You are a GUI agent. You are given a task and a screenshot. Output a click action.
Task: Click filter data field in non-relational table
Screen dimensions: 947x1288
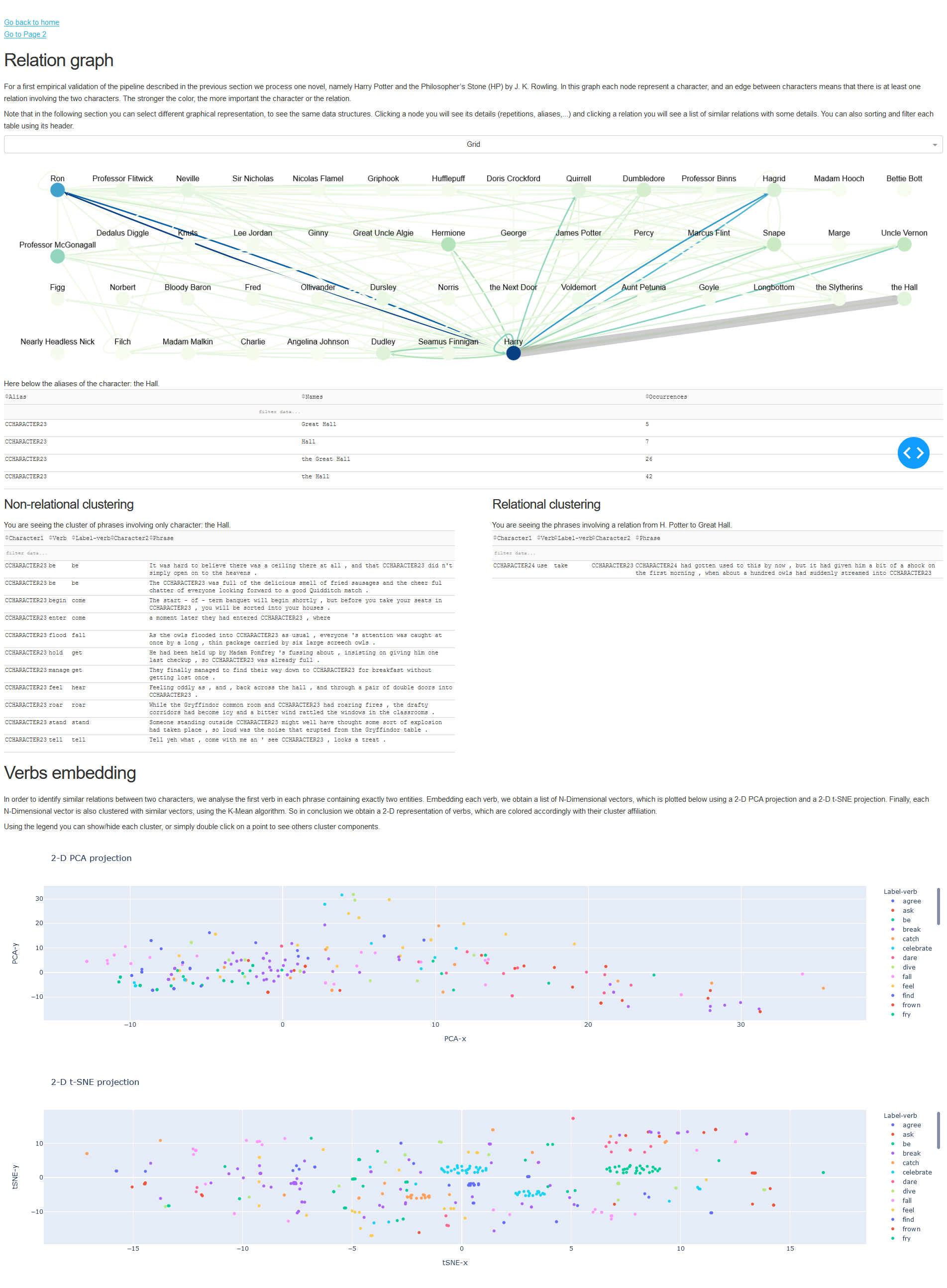[x=26, y=553]
